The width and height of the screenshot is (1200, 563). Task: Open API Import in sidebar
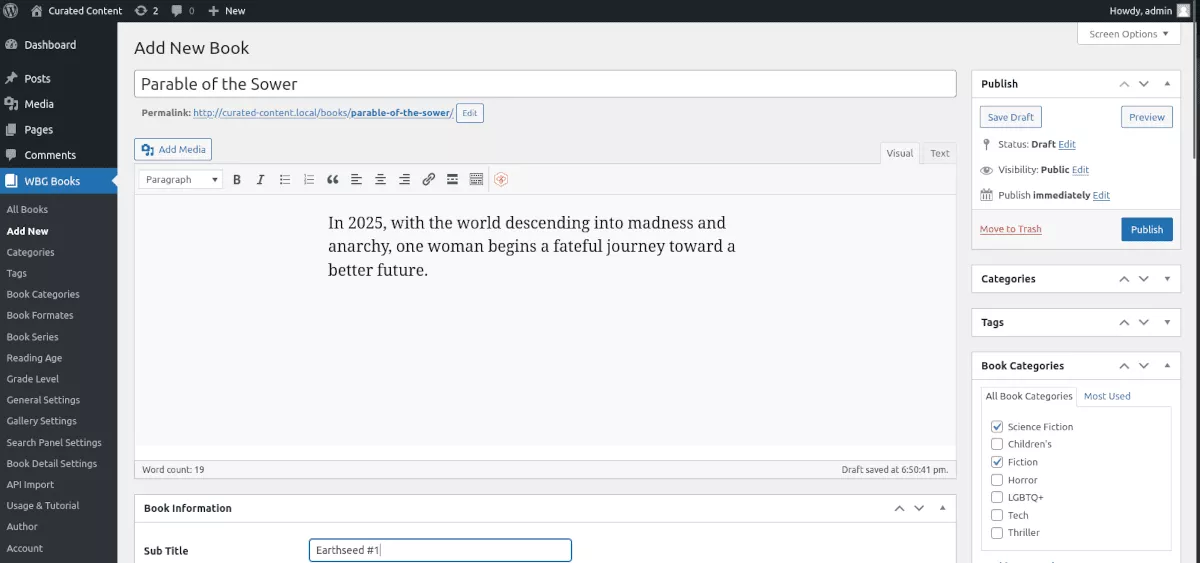pos(30,485)
